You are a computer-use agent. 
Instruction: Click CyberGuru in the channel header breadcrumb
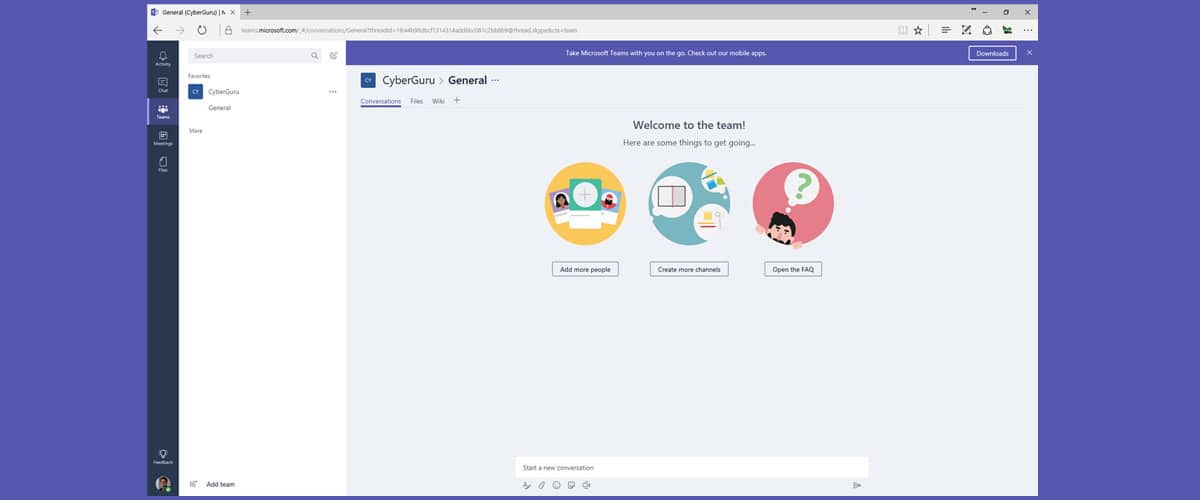click(409, 80)
